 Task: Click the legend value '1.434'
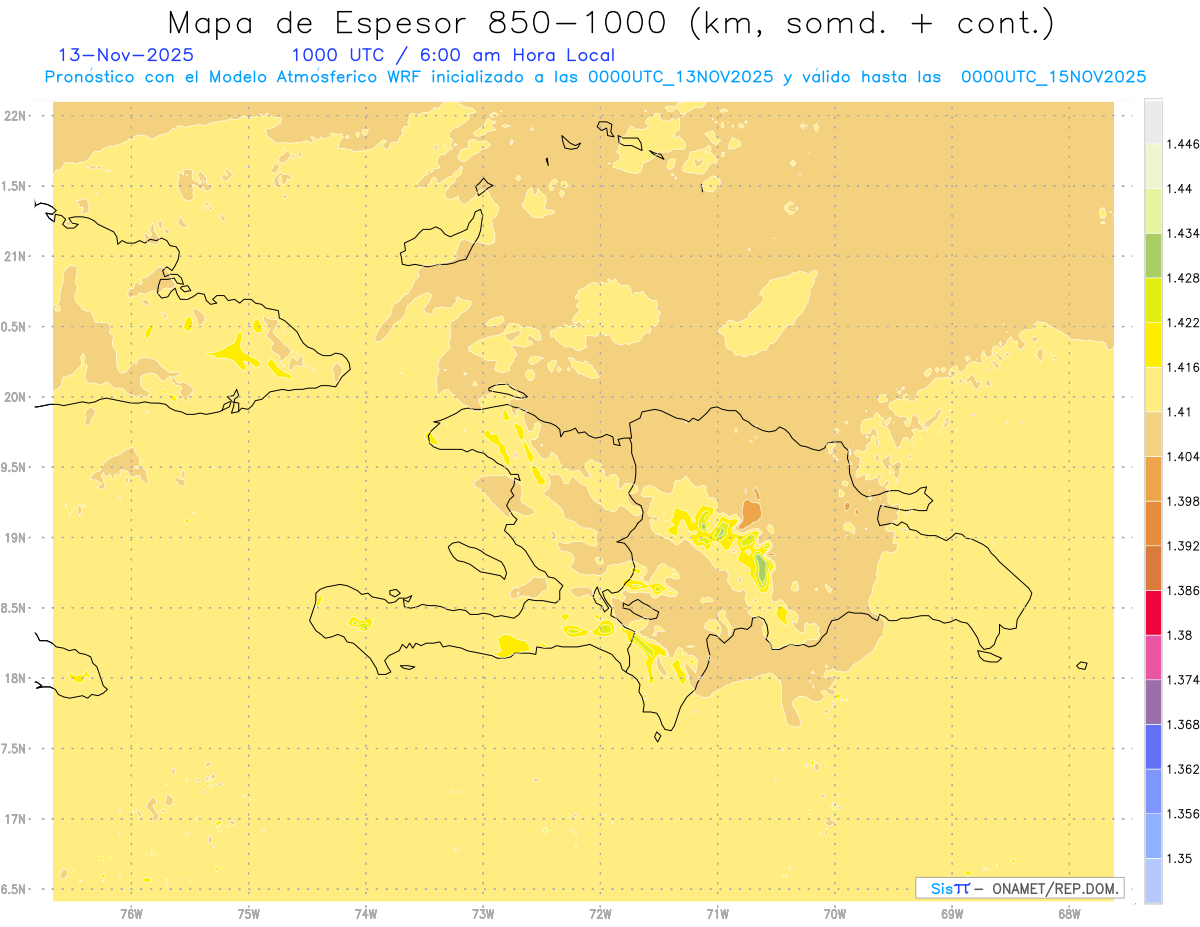(x=1183, y=233)
